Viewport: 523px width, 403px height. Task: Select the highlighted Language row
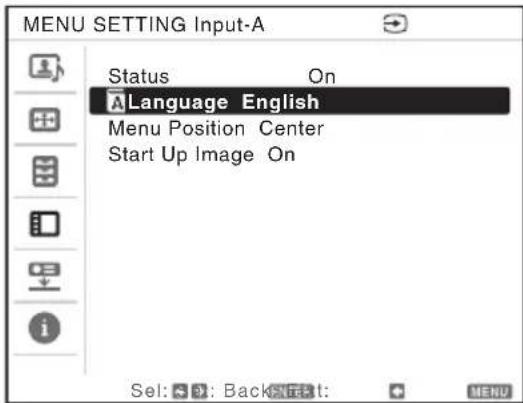click(x=300, y=101)
